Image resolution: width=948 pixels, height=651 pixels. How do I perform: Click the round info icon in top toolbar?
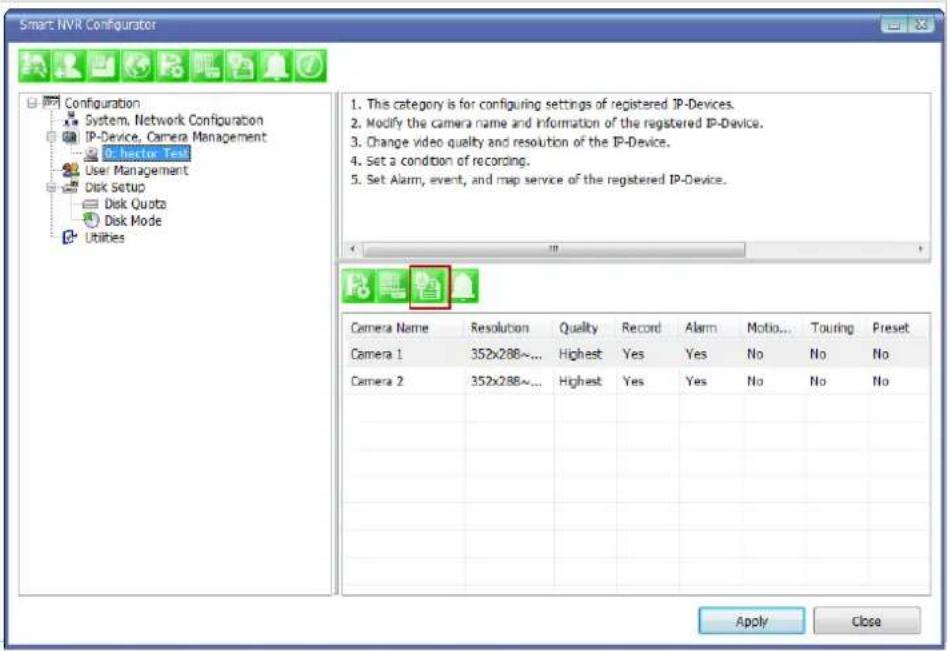point(310,66)
